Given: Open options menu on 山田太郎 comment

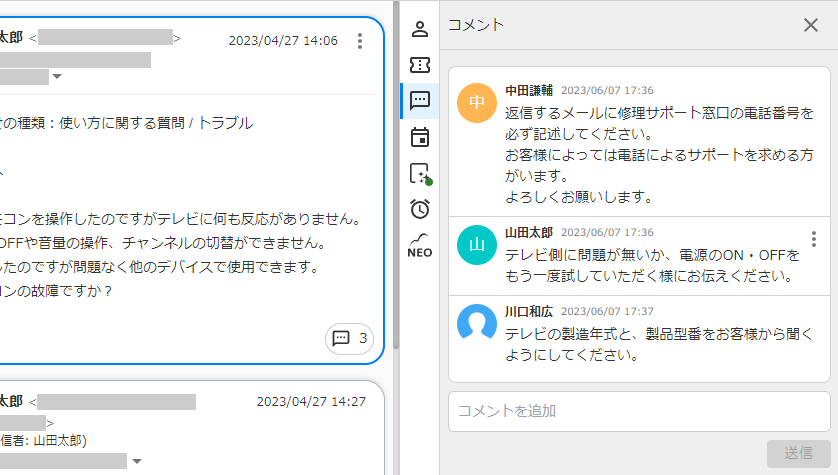Looking at the screenshot, I should tap(813, 239).
